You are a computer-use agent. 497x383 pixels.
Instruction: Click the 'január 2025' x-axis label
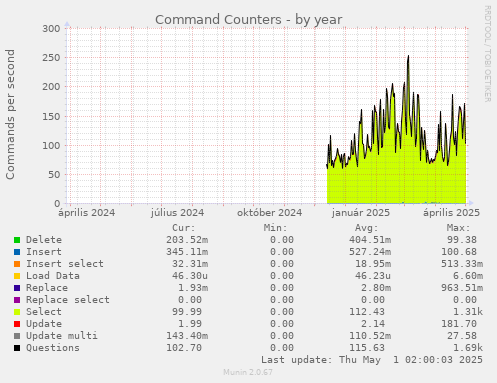tap(361, 213)
